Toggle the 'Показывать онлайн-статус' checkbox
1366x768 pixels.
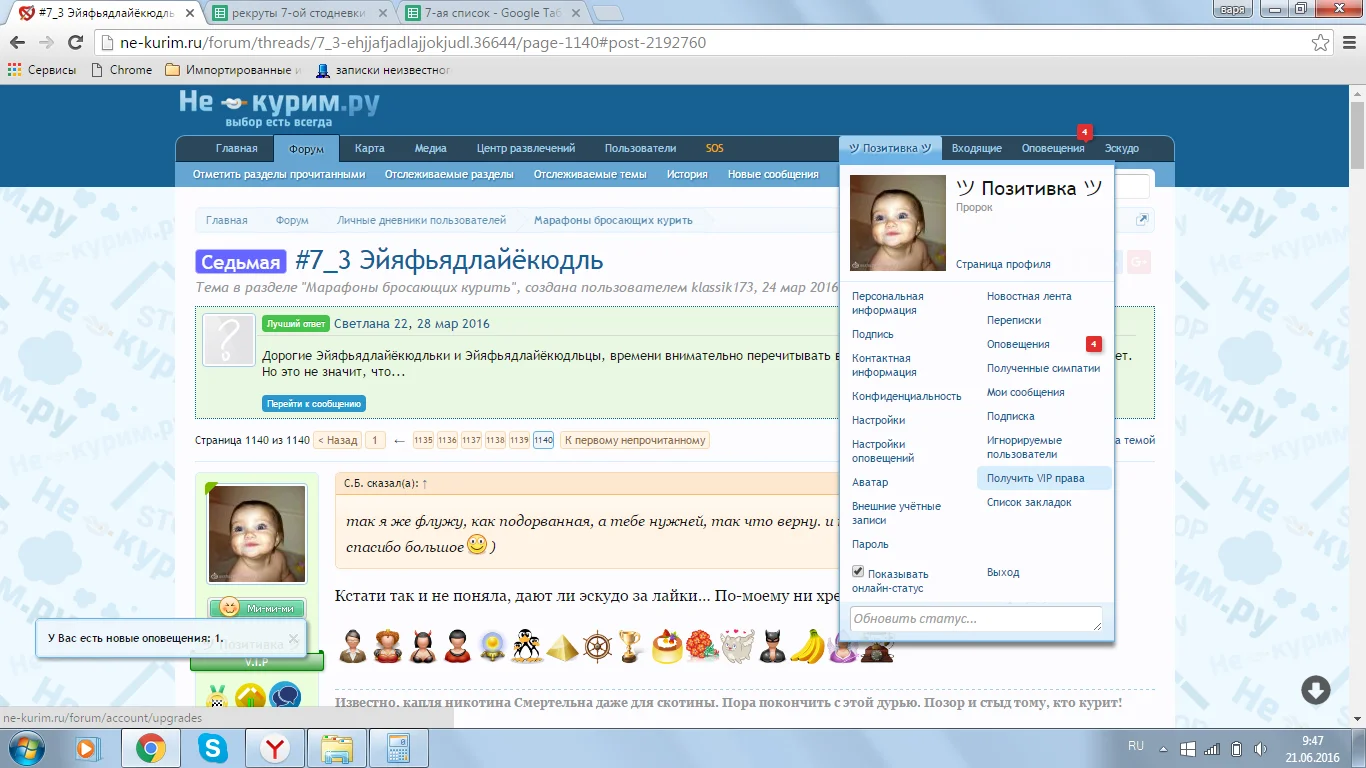pyautogui.click(x=858, y=572)
